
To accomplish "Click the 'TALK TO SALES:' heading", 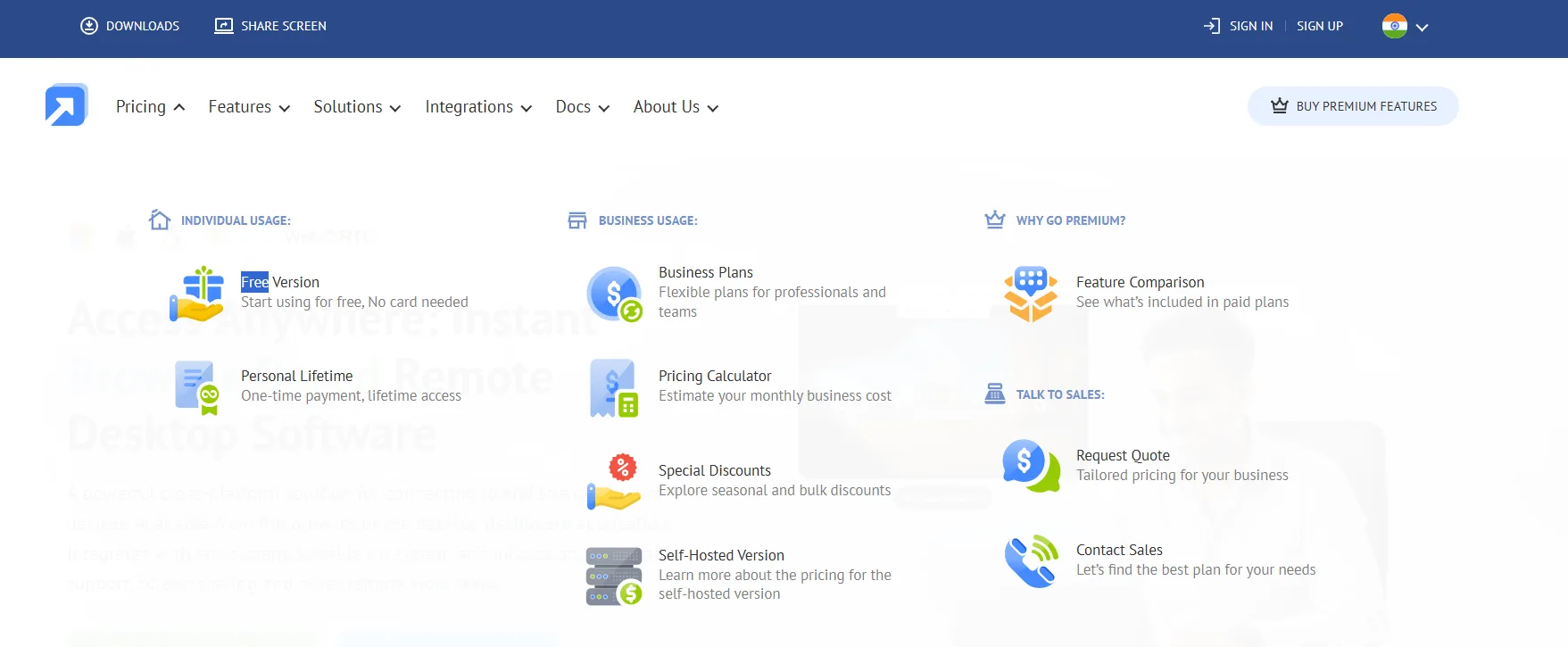I will (1060, 394).
